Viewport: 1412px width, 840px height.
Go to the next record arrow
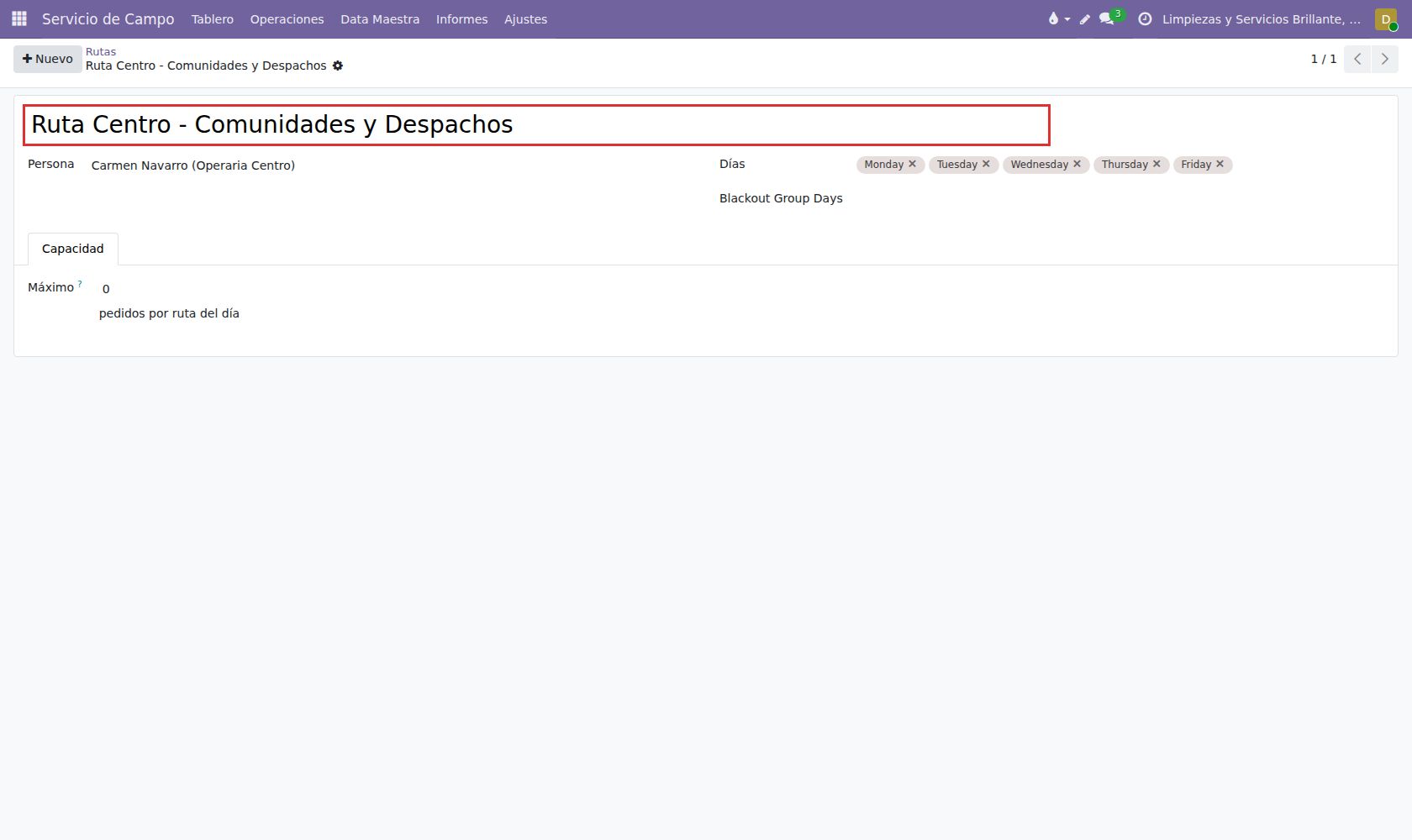click(1384, 59)
